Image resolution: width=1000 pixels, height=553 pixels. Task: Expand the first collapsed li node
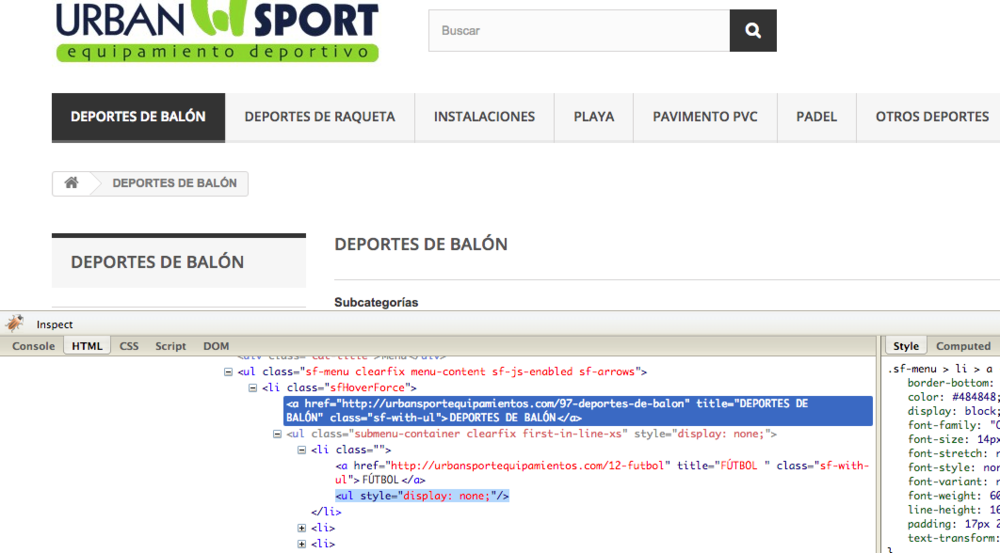pyautogui.click(x=302, y=527)
